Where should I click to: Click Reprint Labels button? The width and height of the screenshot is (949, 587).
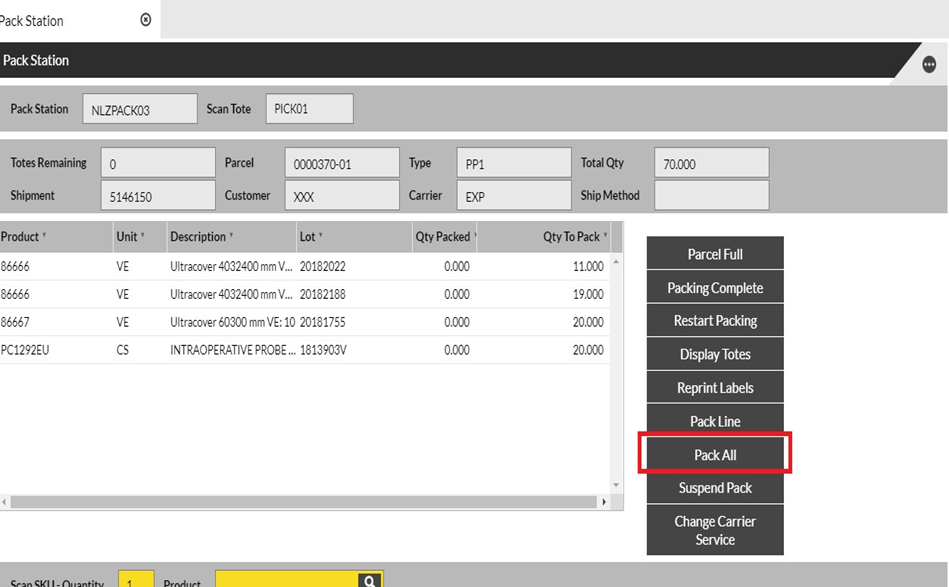(715, 388)
